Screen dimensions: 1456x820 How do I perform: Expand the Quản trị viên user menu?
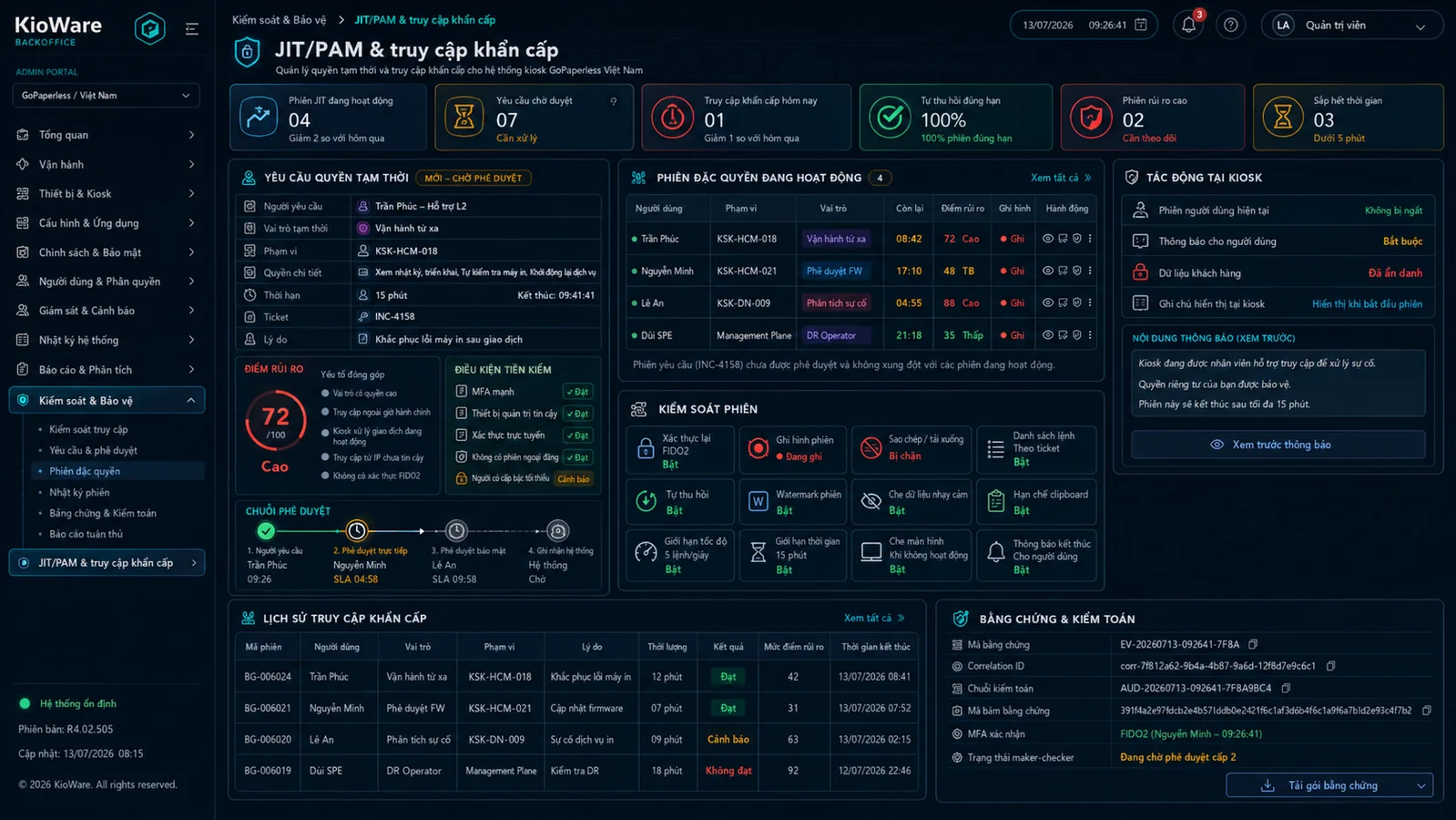1352,26
